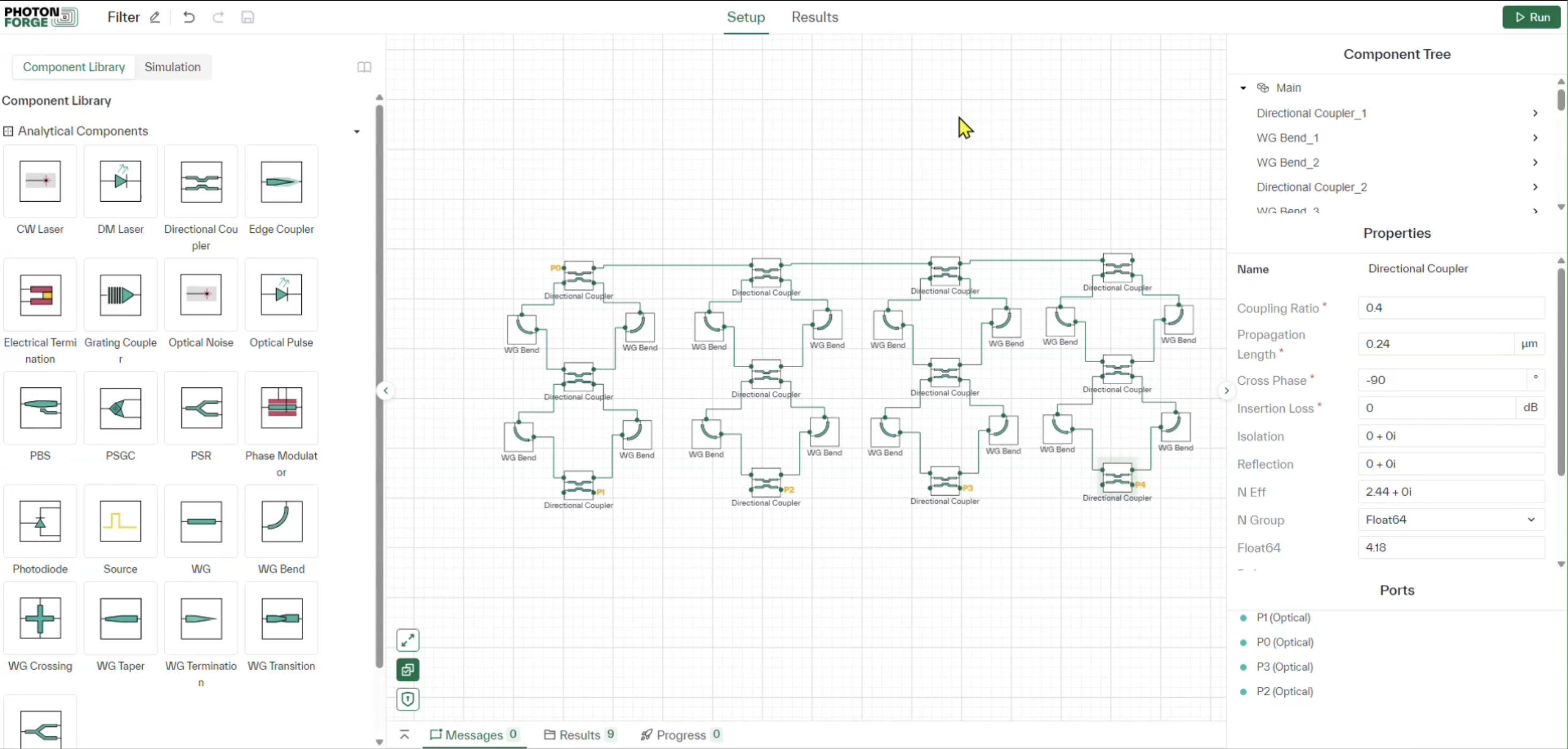Click the fit-to-view icon on the canvas
The height and width of the screenshot is (749, 1568).
point(407,640)
